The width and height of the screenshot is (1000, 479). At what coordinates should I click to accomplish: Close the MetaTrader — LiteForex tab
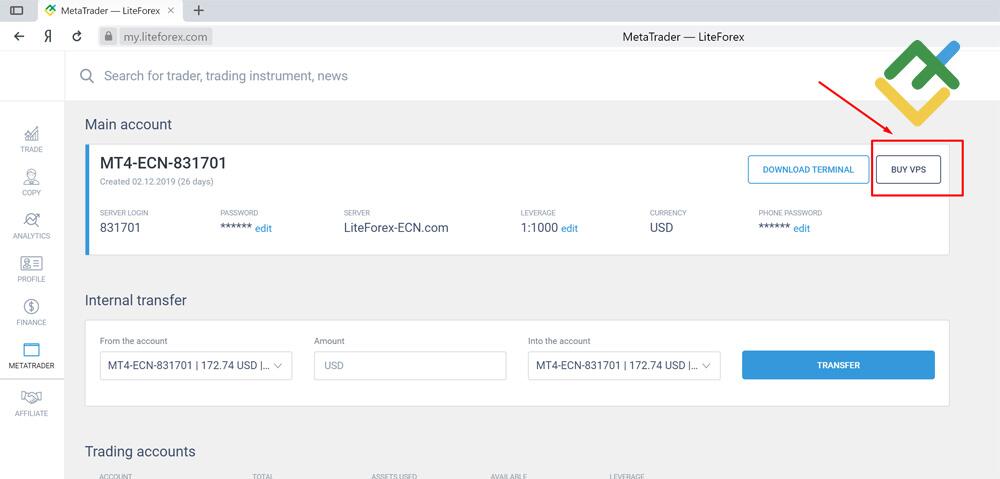point(170,11)
